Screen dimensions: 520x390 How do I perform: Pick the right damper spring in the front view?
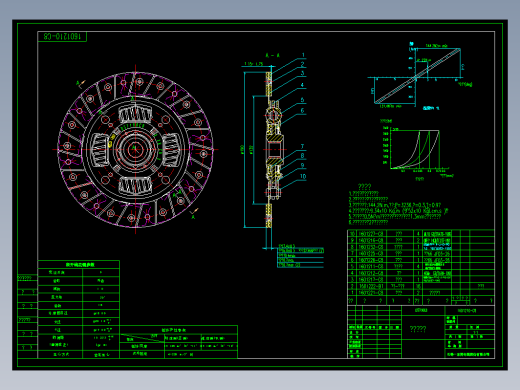point(171,149)
